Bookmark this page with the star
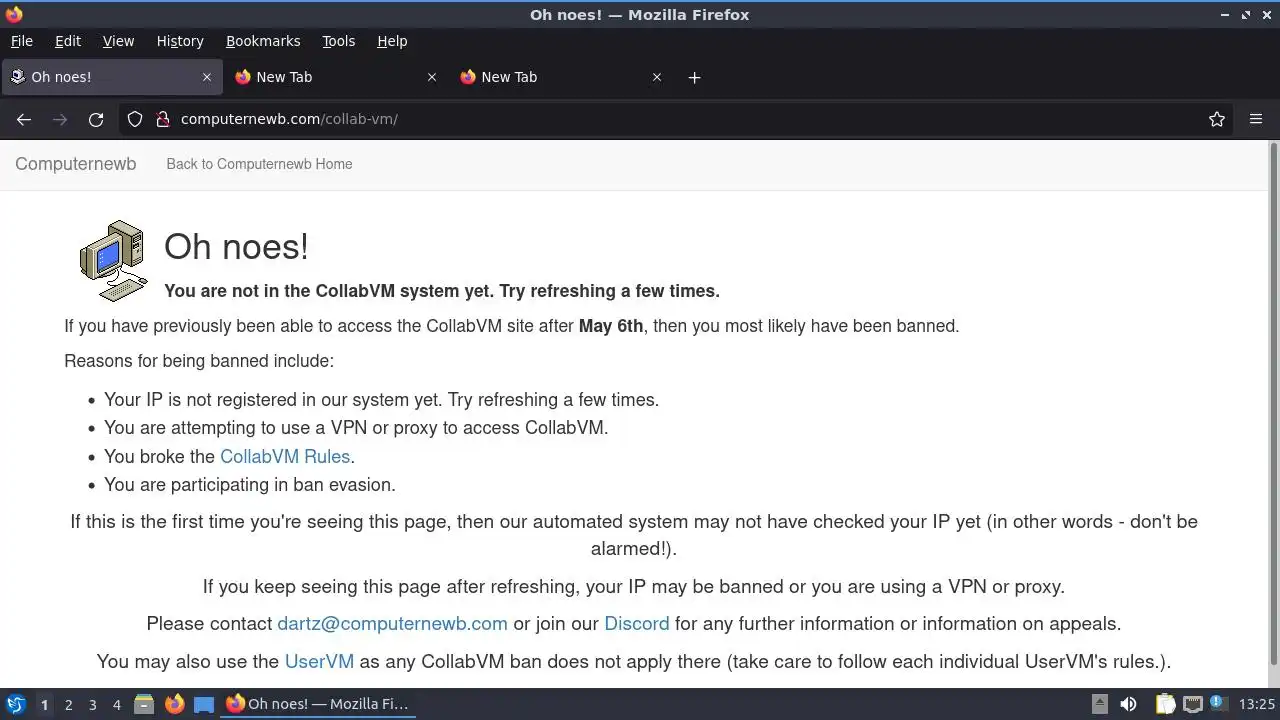 1217,119
